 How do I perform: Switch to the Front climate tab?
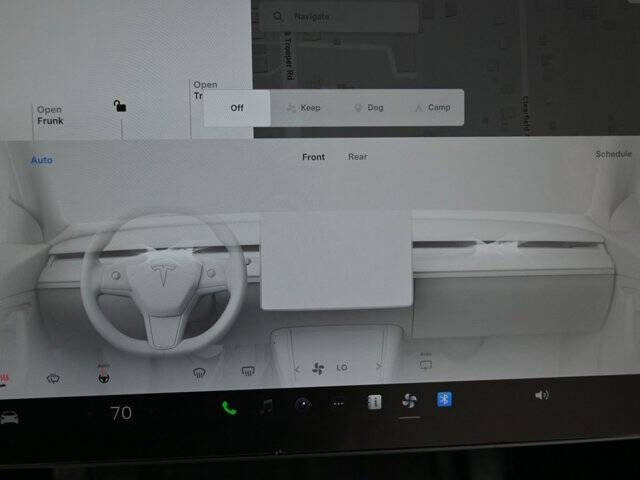[x=313, y=157]
